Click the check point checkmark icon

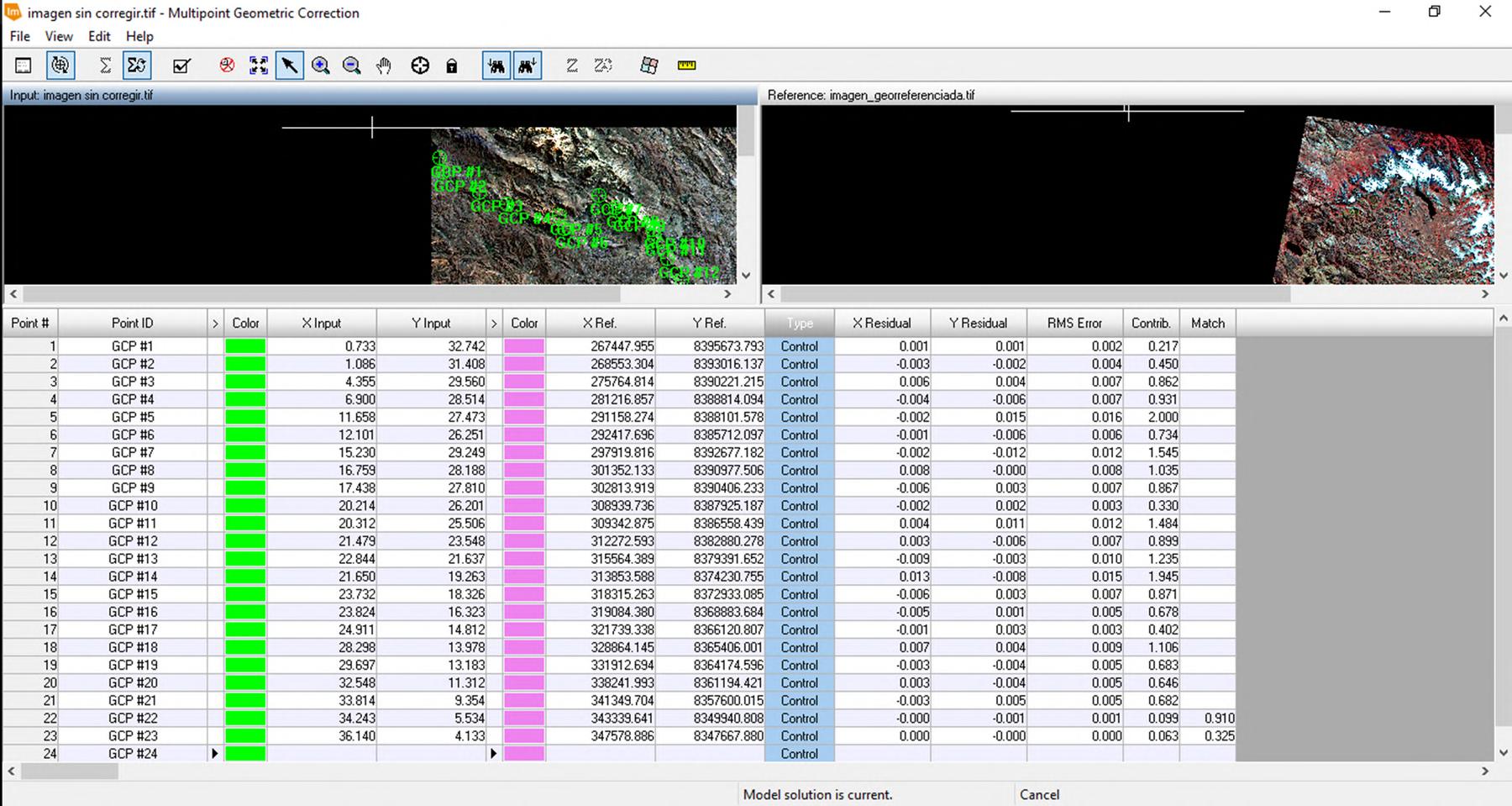click(181, 66)
